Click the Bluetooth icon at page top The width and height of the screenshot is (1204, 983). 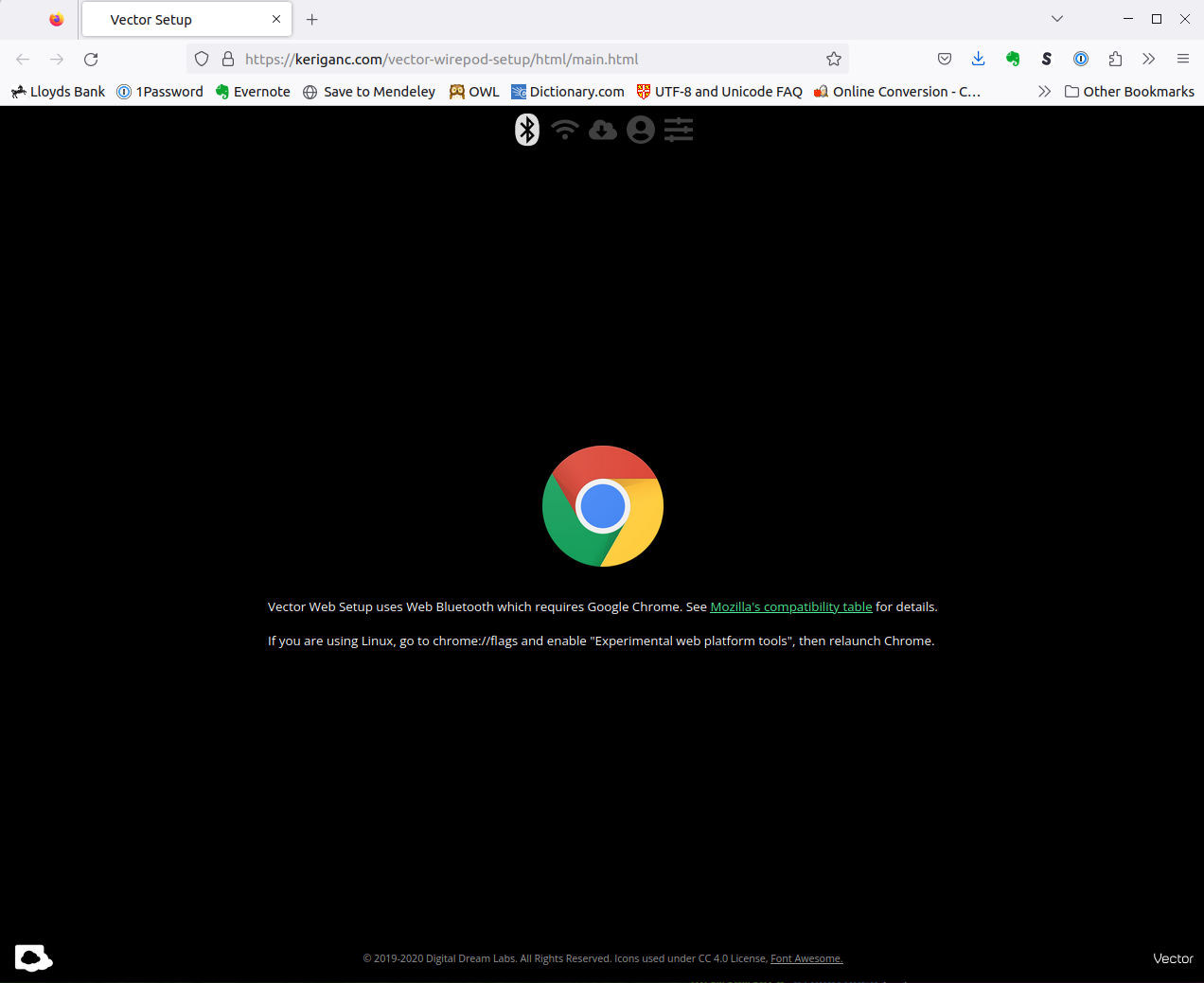(527, 130)
